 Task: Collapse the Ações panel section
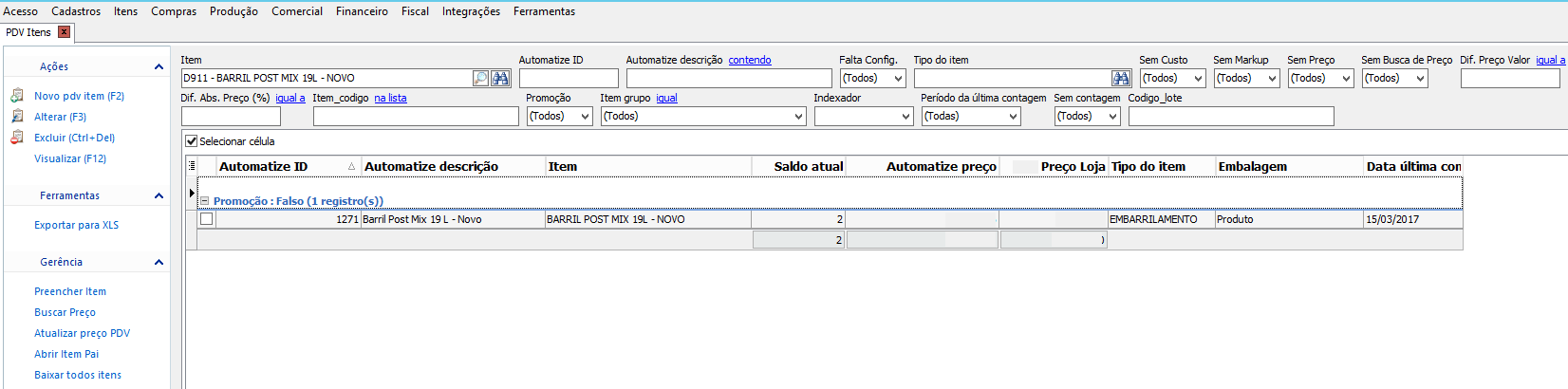pos(159,66)
